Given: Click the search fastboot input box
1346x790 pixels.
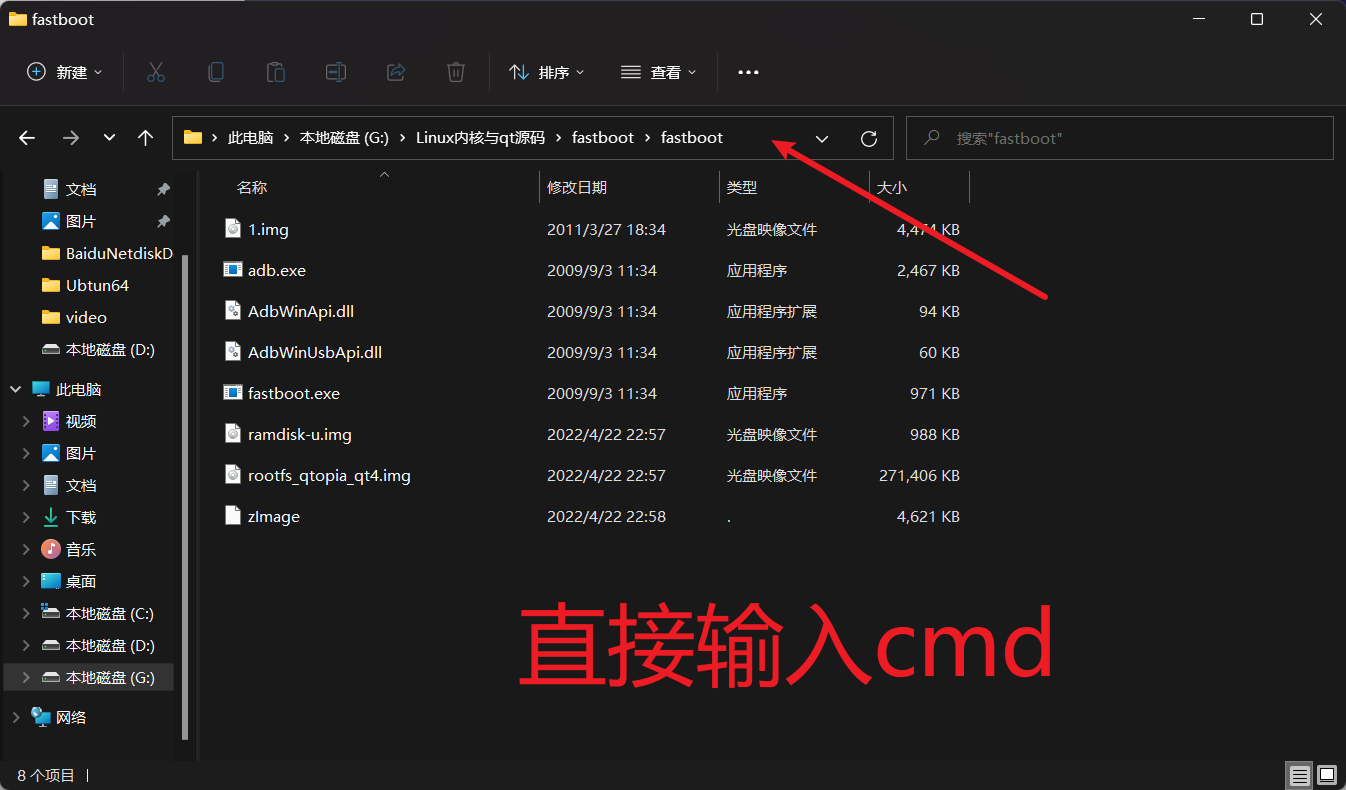Looking at the screenshot, I should [1119, 138].
